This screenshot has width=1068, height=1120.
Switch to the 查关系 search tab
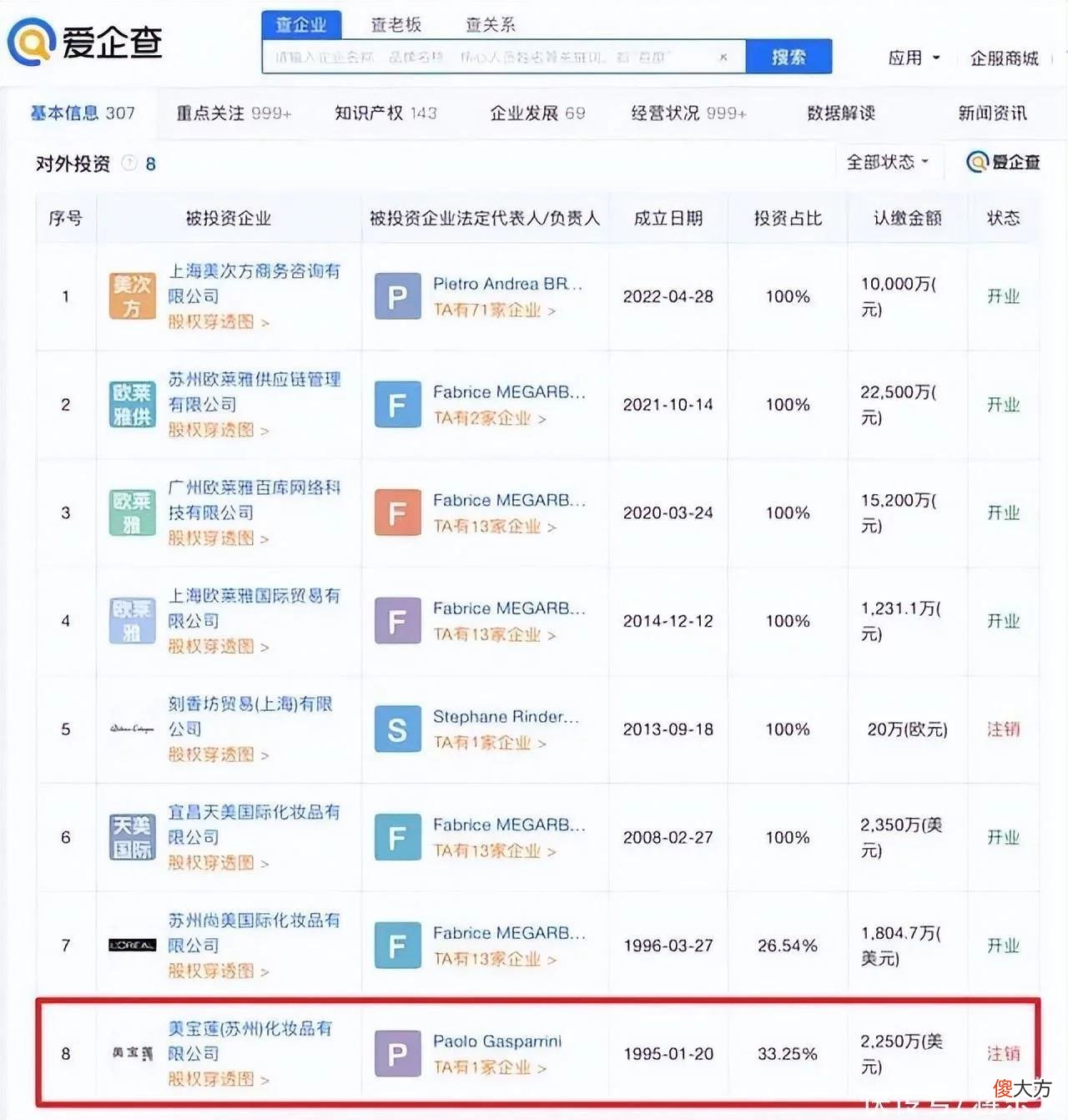tap(491, 25)
